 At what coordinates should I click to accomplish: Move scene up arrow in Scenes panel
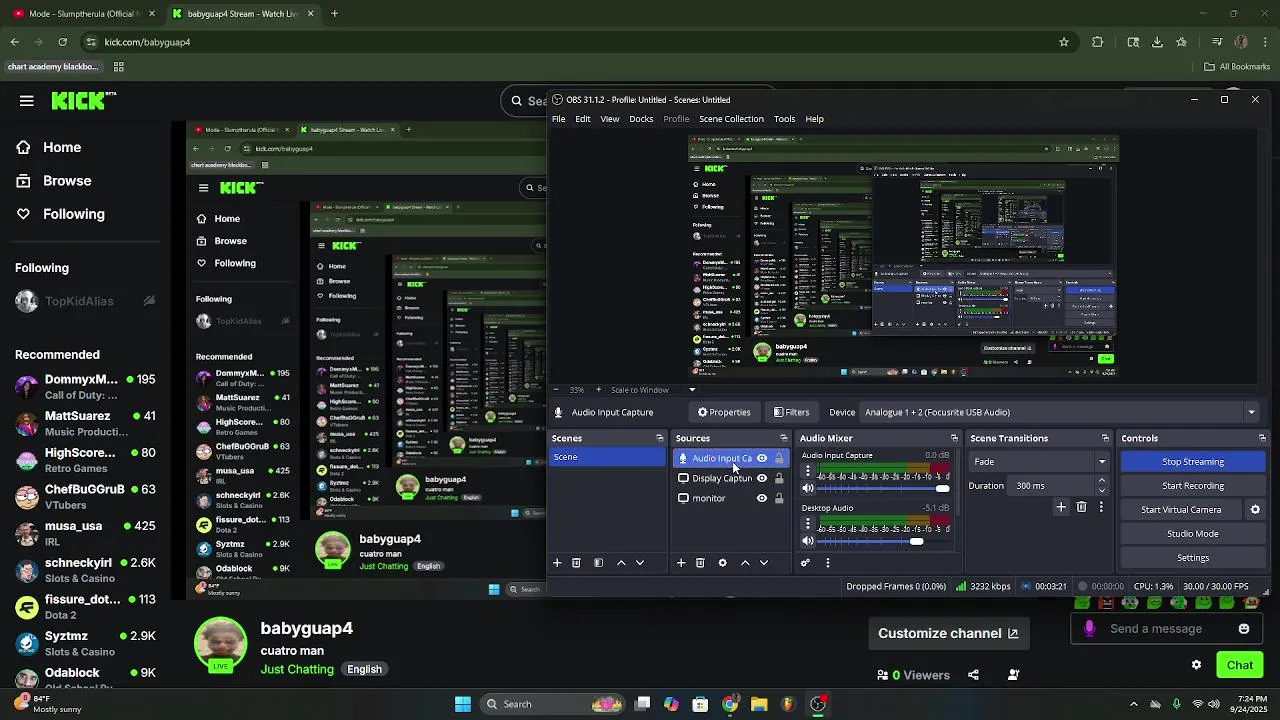(621, 563)
